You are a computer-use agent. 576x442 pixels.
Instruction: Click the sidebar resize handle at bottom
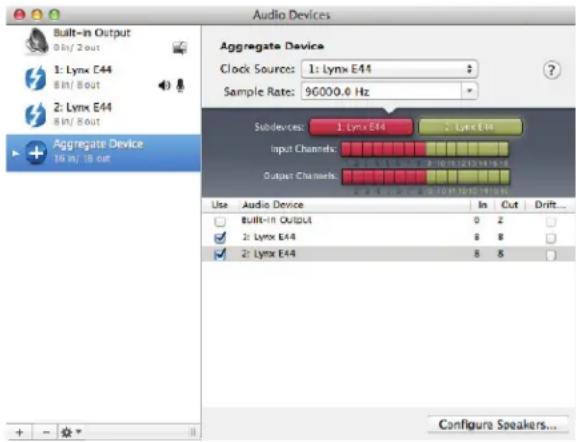(192, 432)
